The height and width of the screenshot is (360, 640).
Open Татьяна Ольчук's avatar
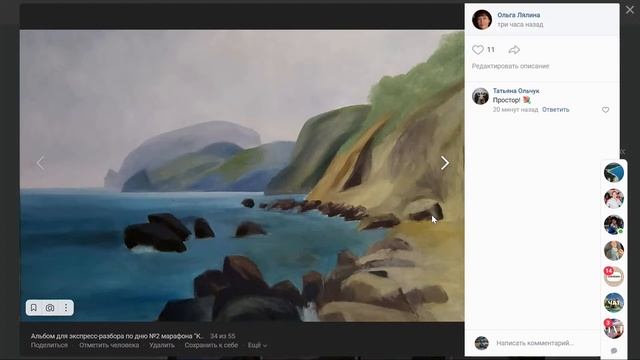pos(480,96)
